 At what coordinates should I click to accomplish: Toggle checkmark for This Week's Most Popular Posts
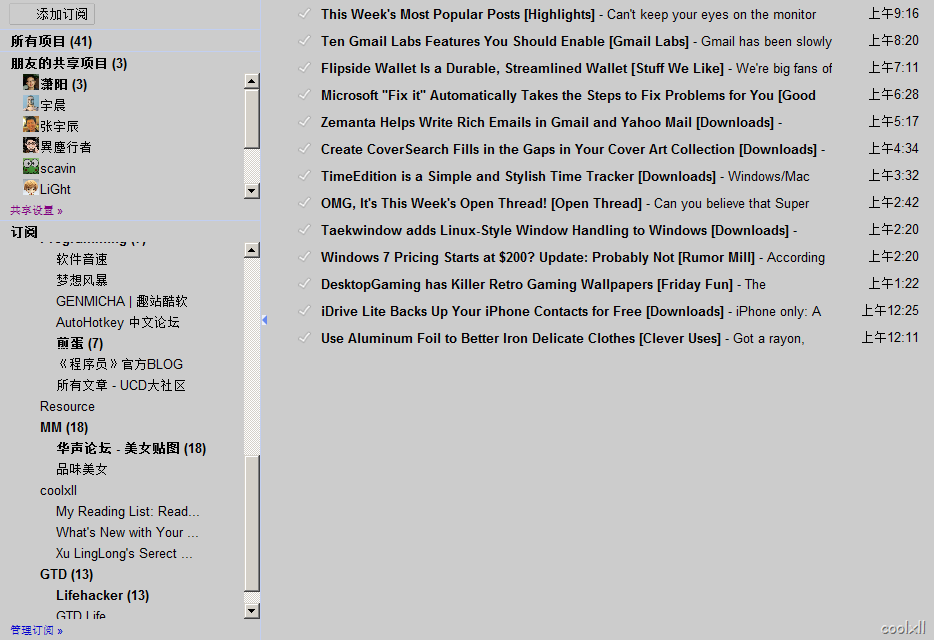304,13
